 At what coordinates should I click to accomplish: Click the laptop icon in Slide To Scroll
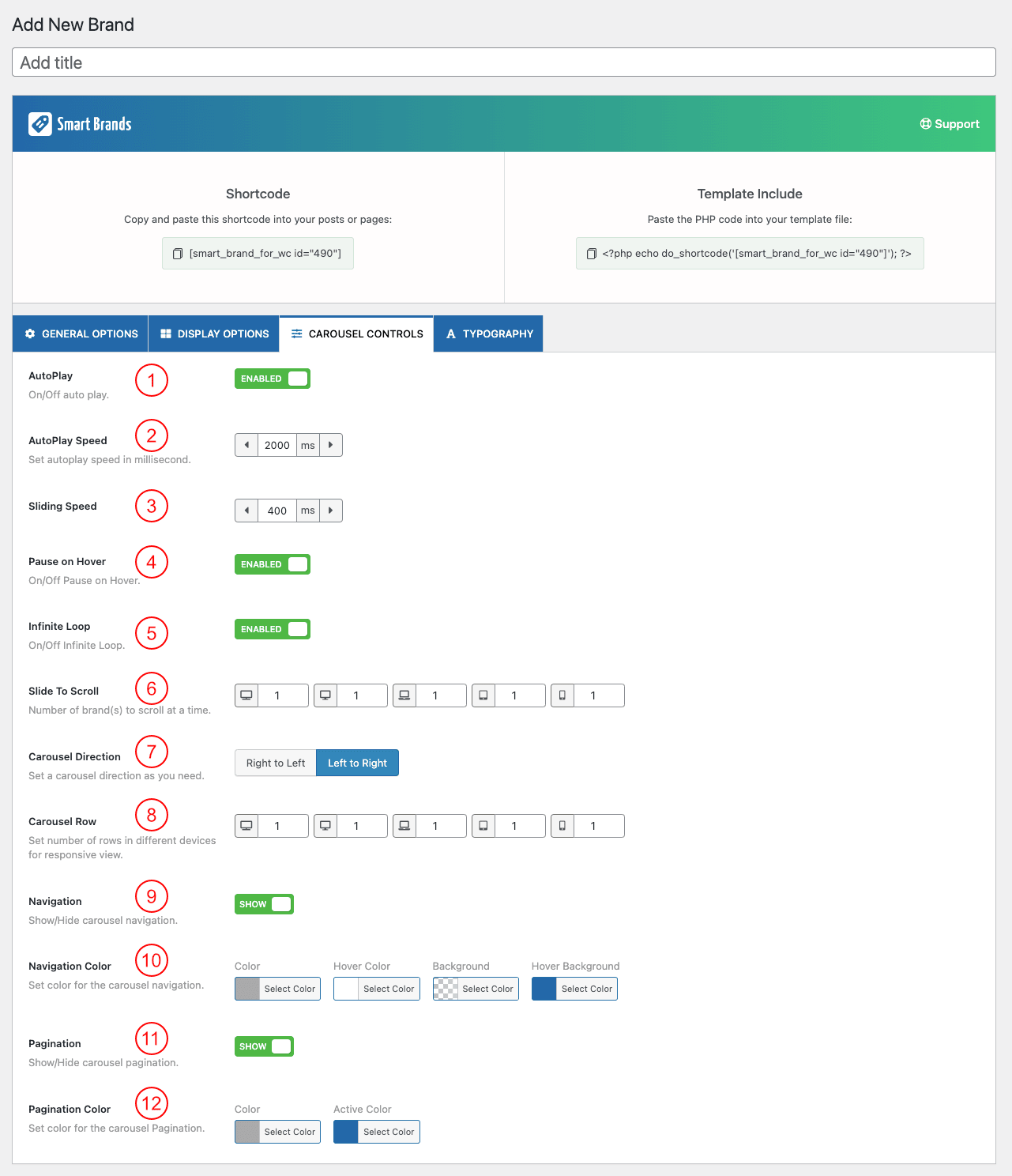[x=404, y=695]
